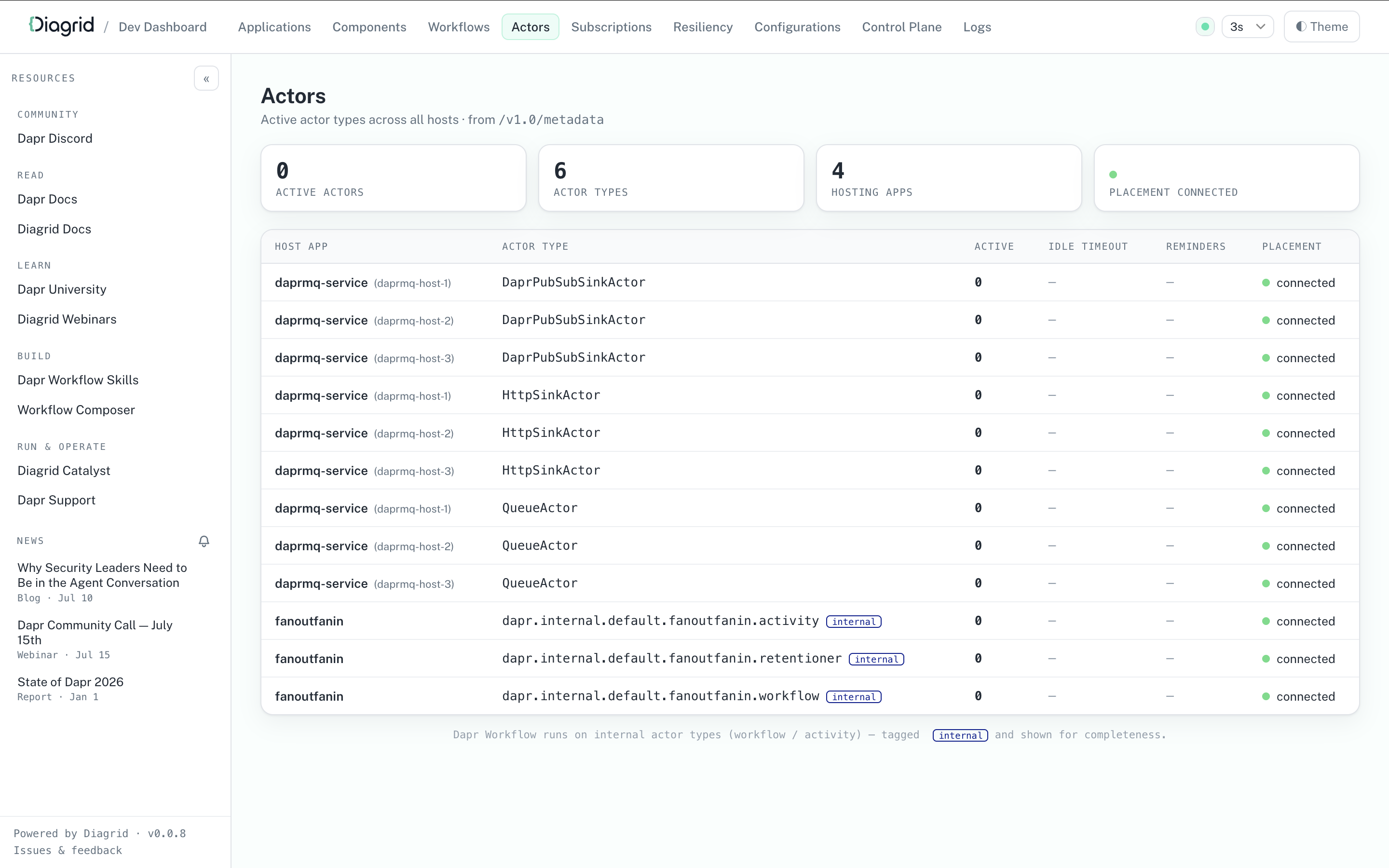
Task: Click connected status of first DaprPubSubSinkActor row
Action: click(x=1298, y=283)
